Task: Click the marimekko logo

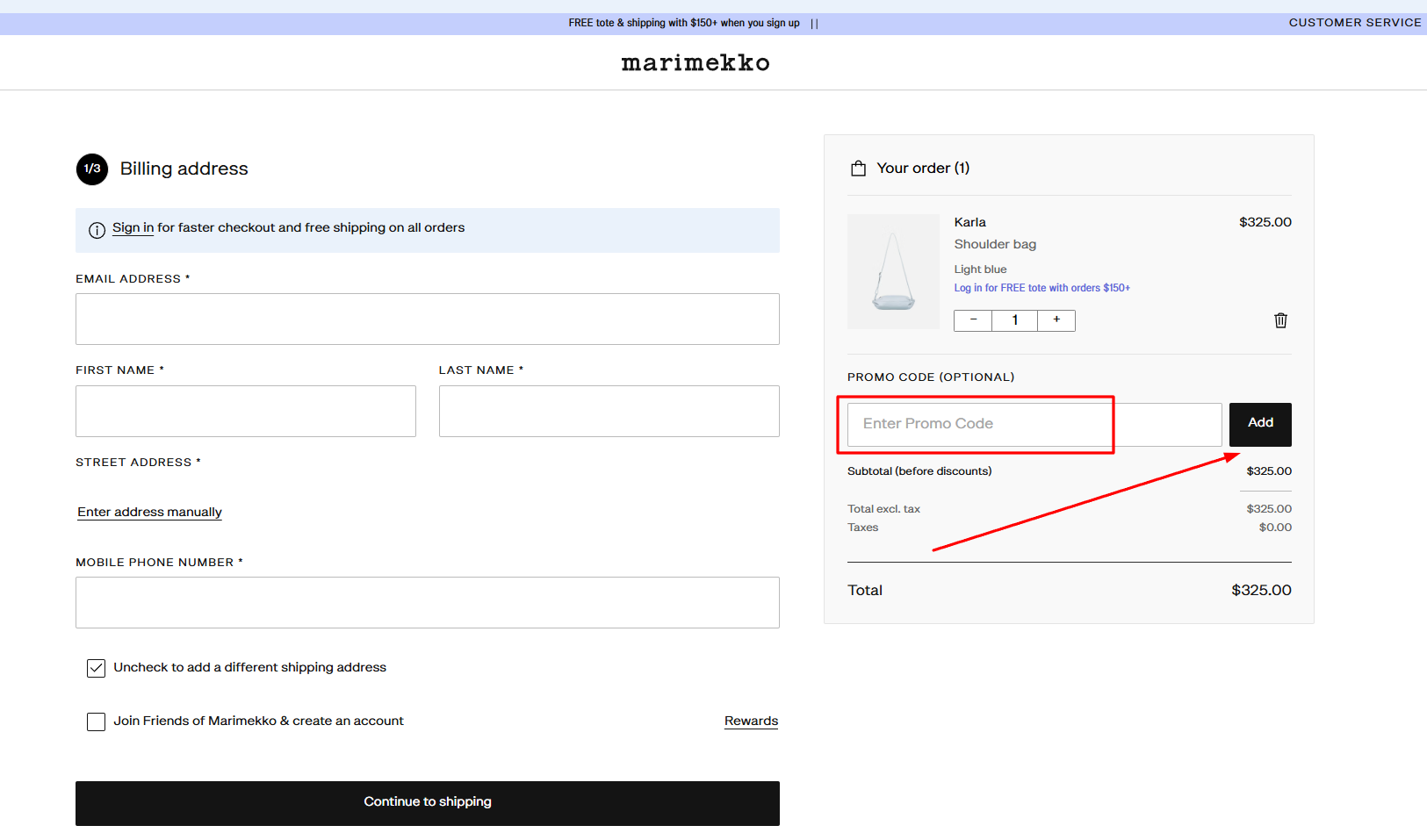Action: coord(695,61)
